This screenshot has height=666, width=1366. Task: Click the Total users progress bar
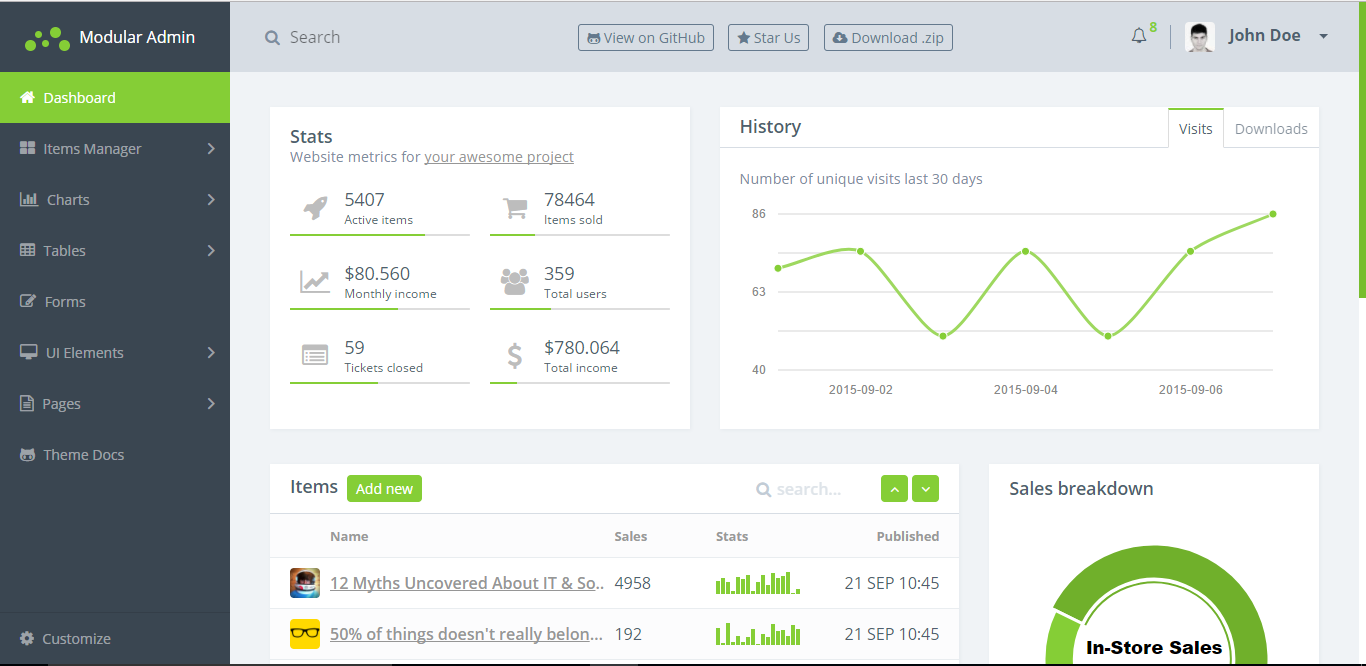(580, 309)
